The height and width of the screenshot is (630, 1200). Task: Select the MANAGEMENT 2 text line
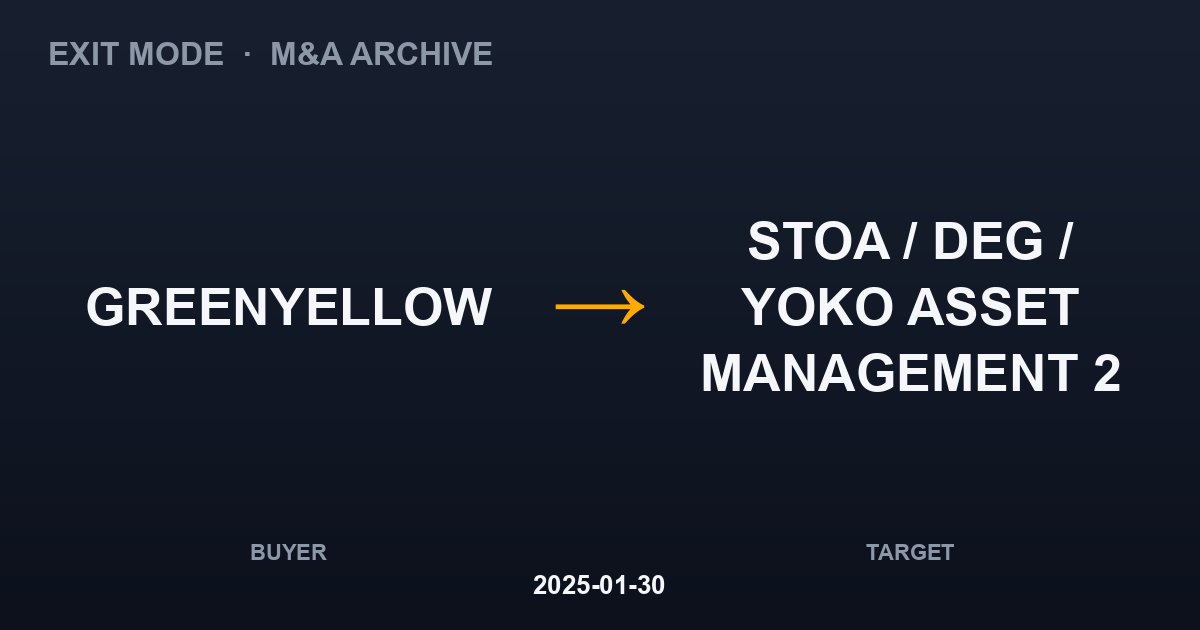pyautogui.click(x=910, y=374)
